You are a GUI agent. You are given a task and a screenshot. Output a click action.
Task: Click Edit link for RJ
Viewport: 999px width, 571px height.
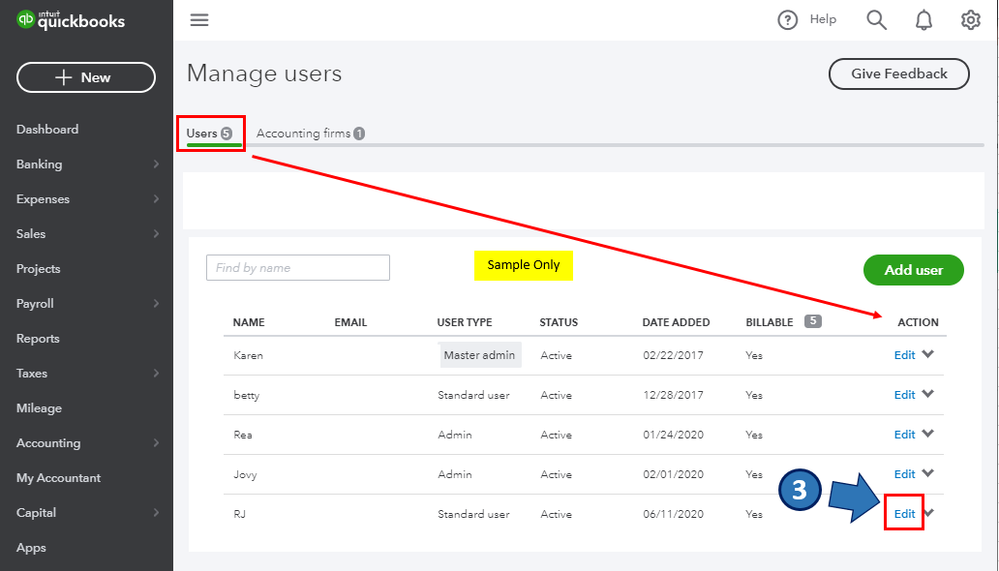(904, 514)
